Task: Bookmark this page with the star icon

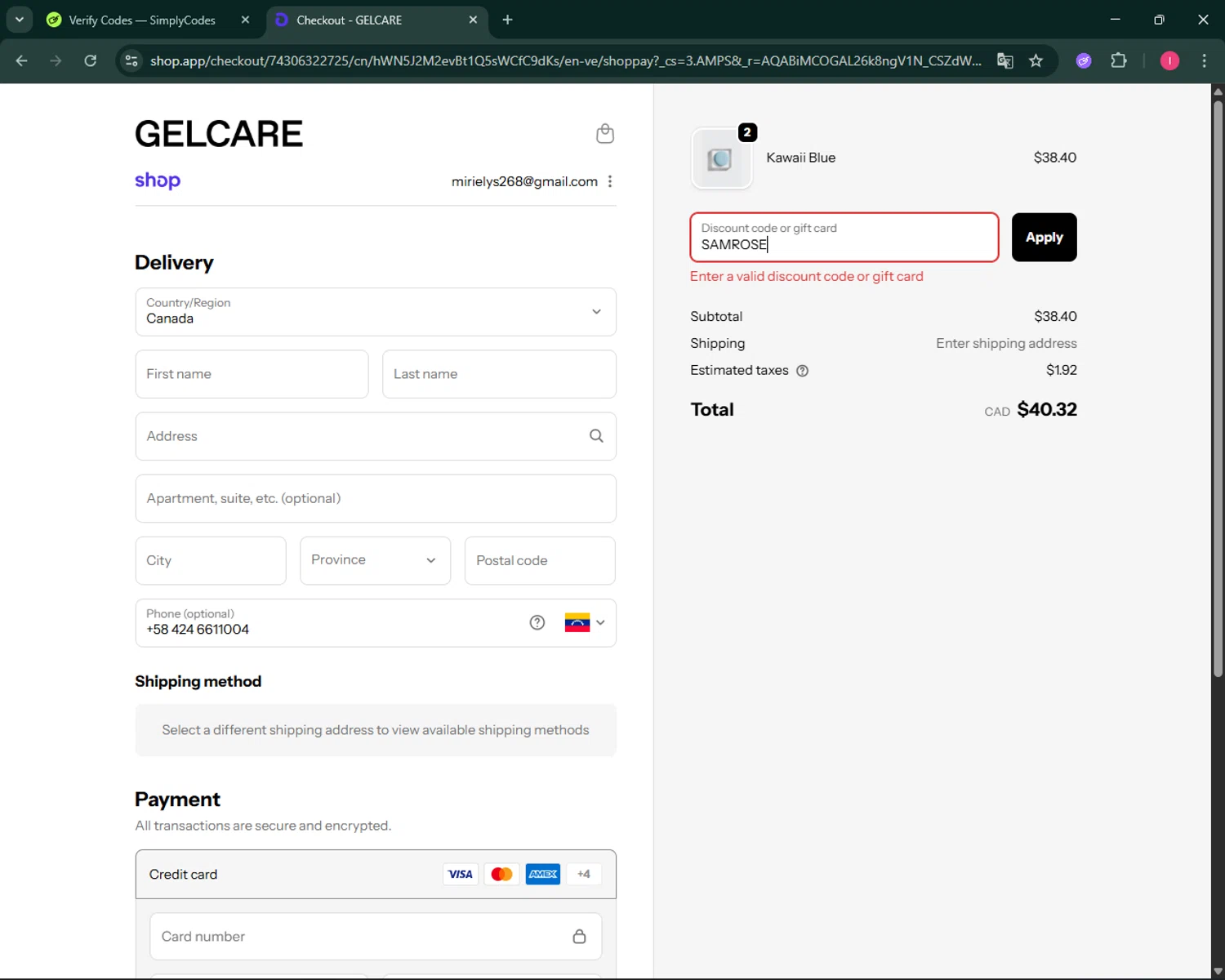Action: tap(1036, 60)
